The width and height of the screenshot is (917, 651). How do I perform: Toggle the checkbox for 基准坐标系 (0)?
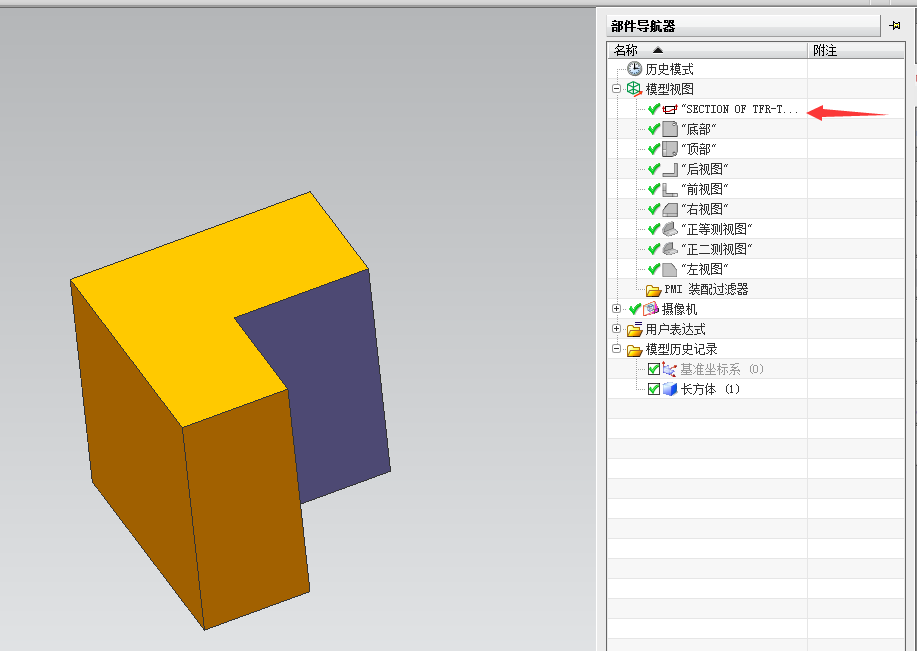point(654,369)
